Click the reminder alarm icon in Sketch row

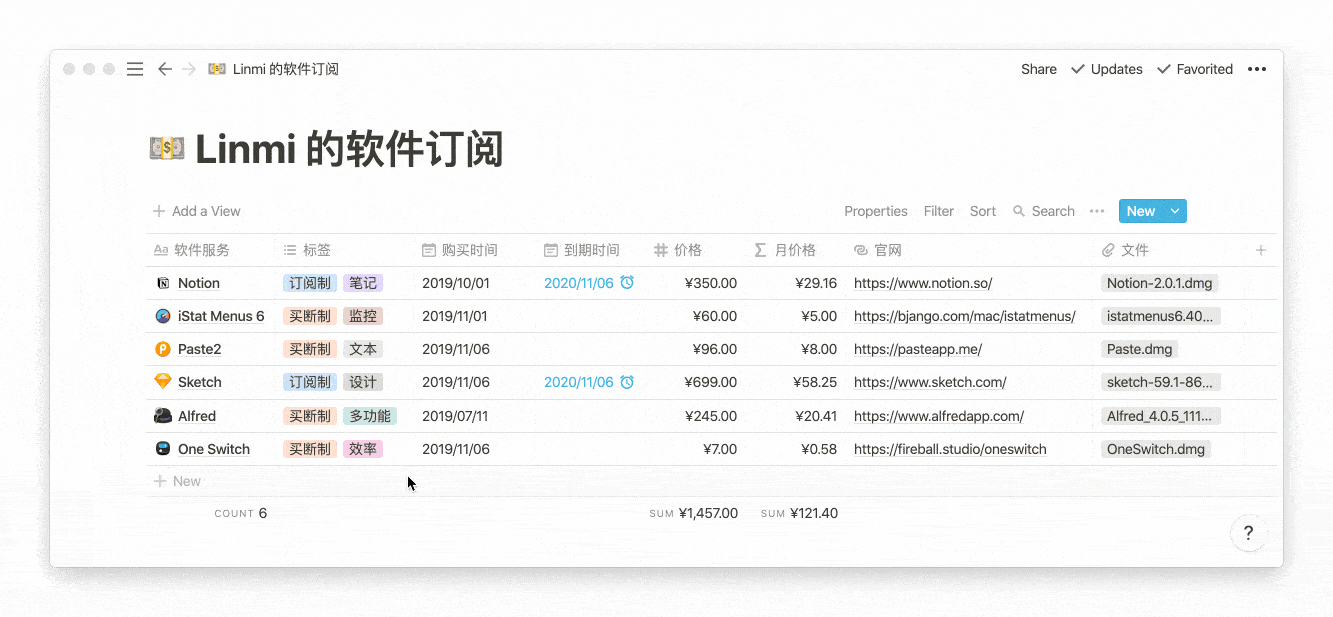click(x=627, y=382)
